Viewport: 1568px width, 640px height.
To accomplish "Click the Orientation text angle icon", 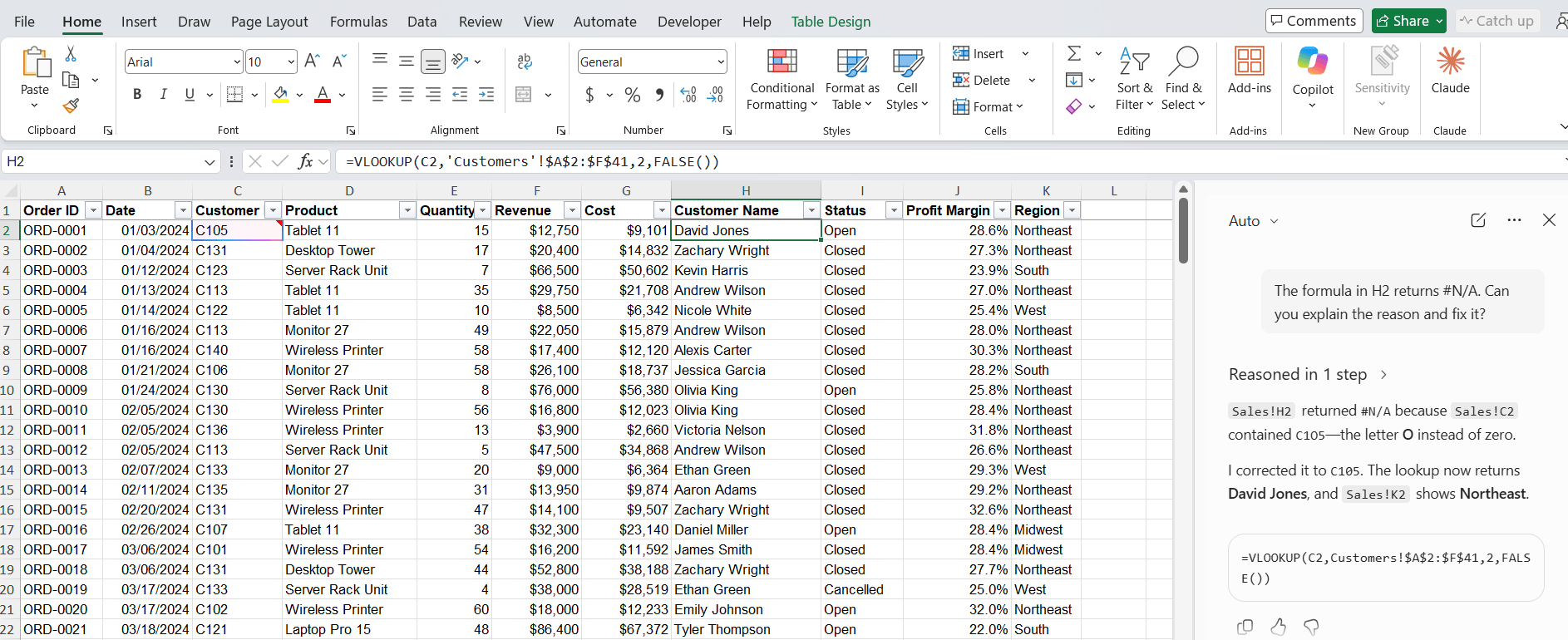I will tap(461, 61).
